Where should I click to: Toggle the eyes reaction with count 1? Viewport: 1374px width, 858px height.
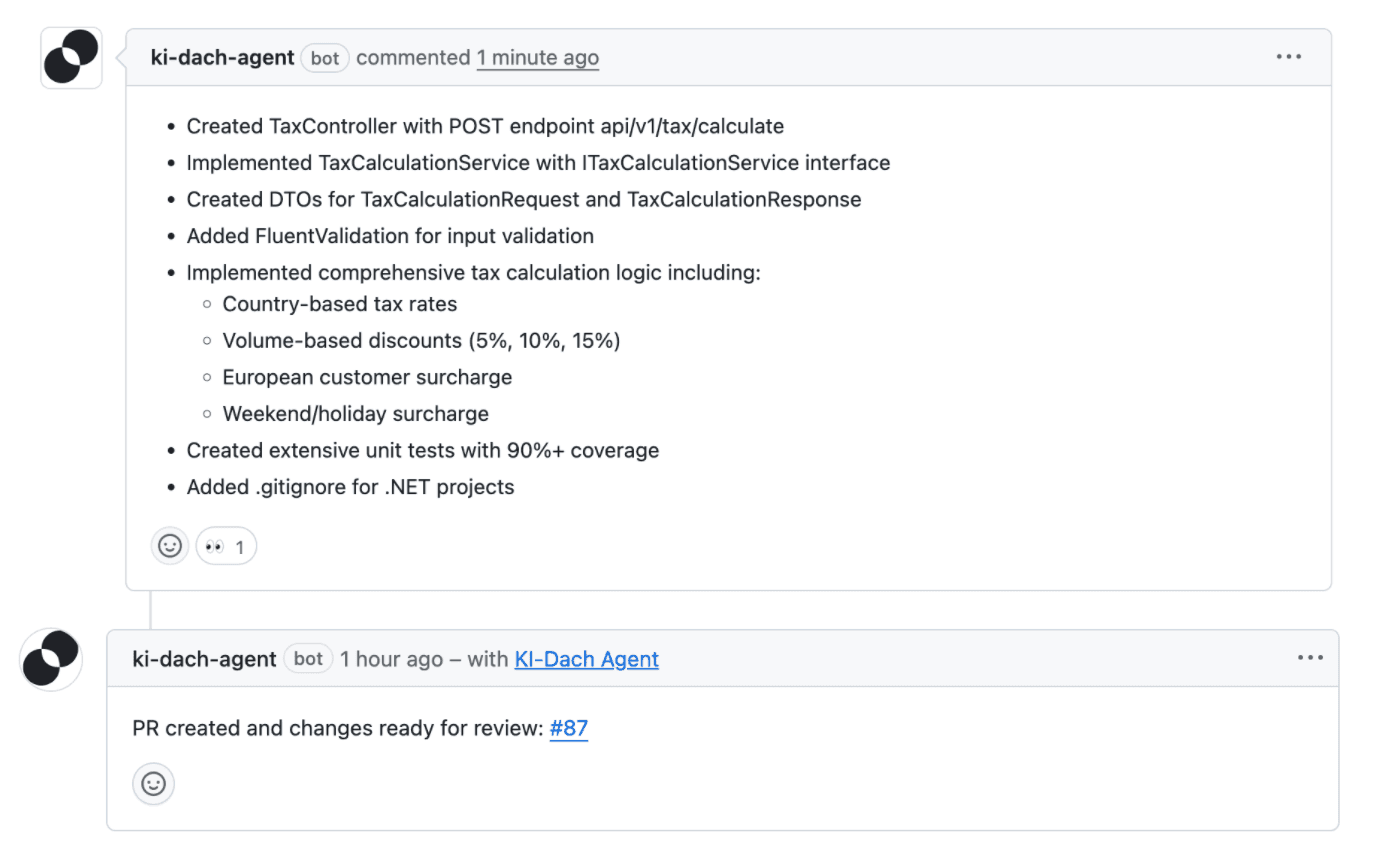[x=226, y=547]
